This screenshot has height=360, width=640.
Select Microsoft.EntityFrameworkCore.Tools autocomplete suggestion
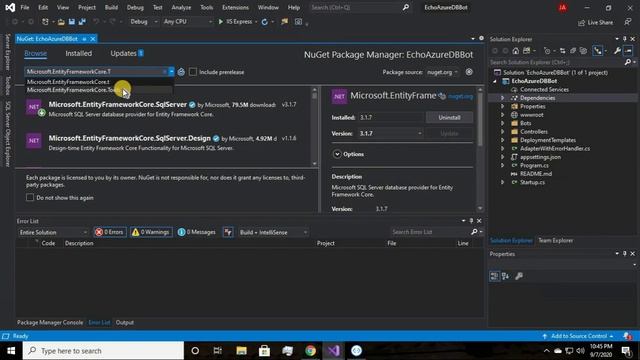pyautogui.click(x=99, y=90)
